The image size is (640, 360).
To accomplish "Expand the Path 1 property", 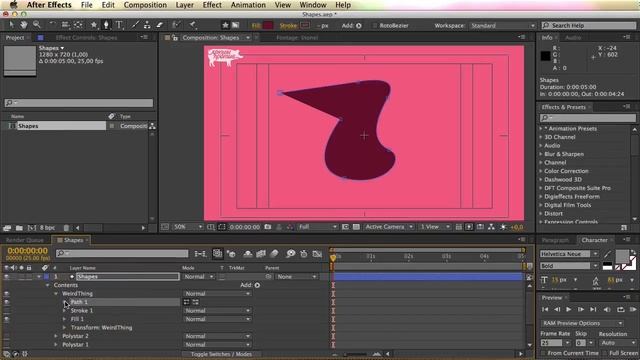I will pyautogui.click(x=64, y=302).
